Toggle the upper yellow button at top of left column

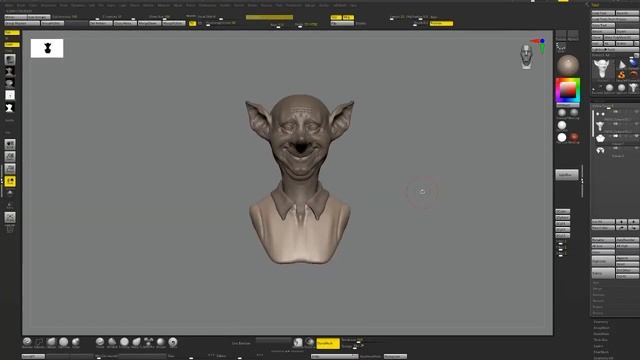12,33
